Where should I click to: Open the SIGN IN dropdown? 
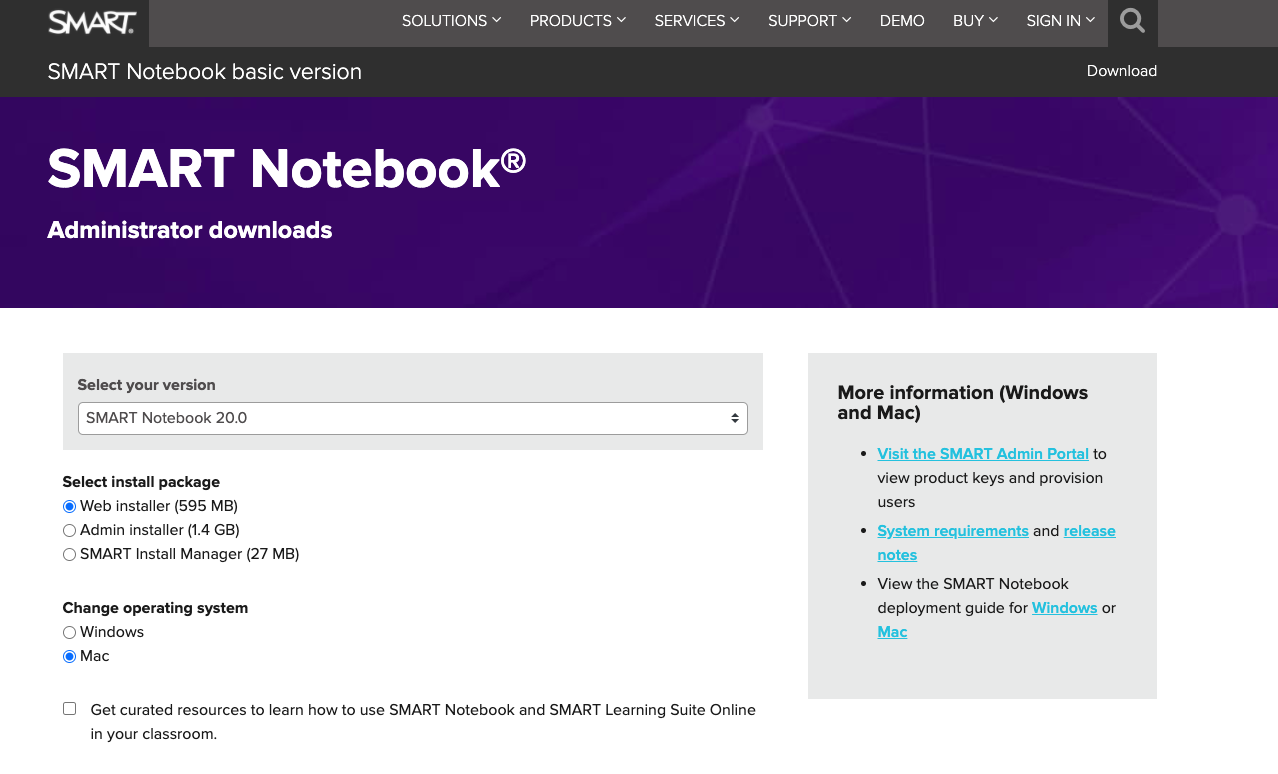[1061, 21]
